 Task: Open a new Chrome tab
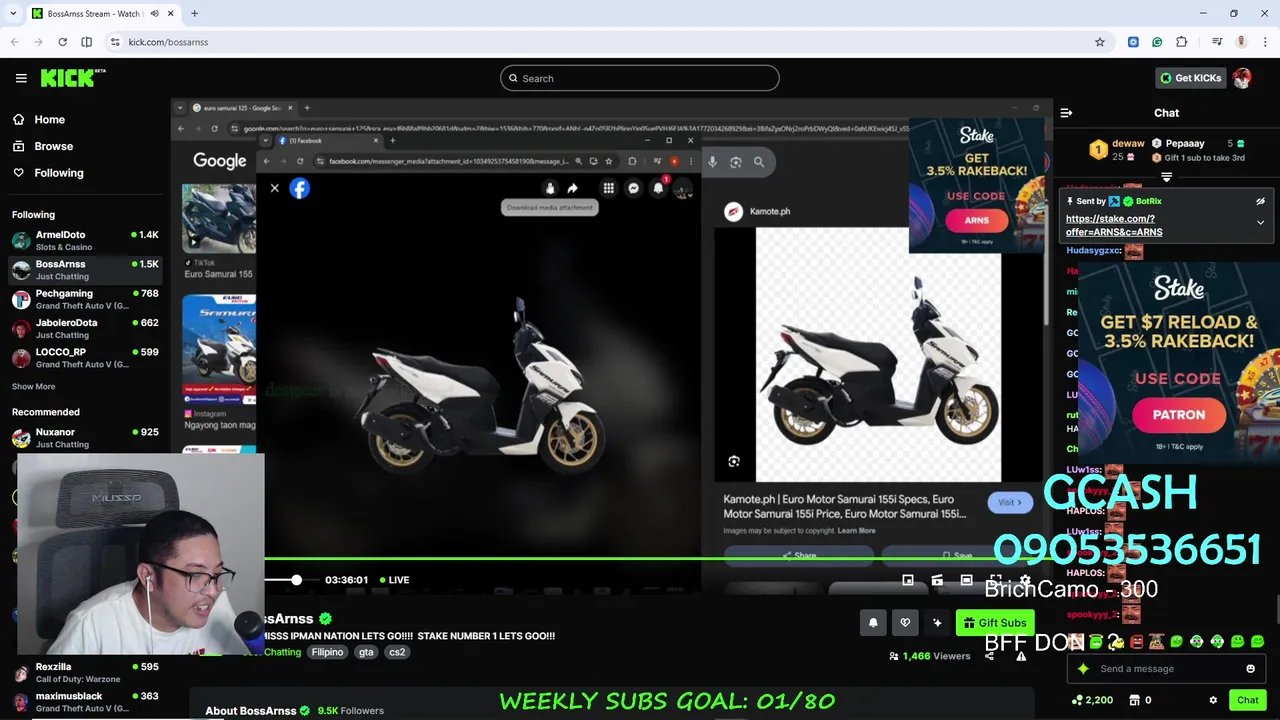pyautogui.click(x=194, y=14)
